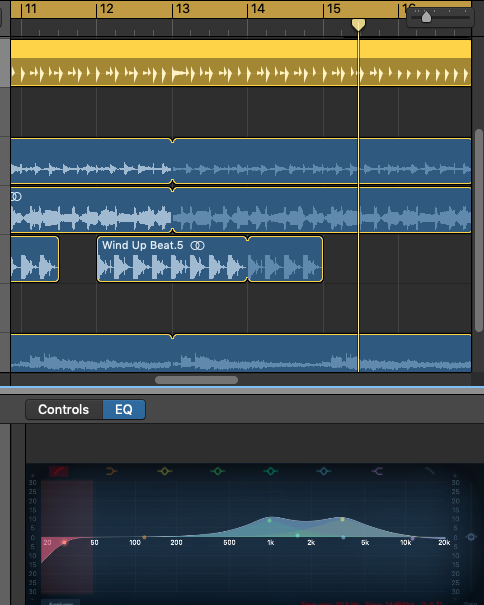Switch to the EQ tab
Viewport: 484px width, 605px height.
click(124, 409)
